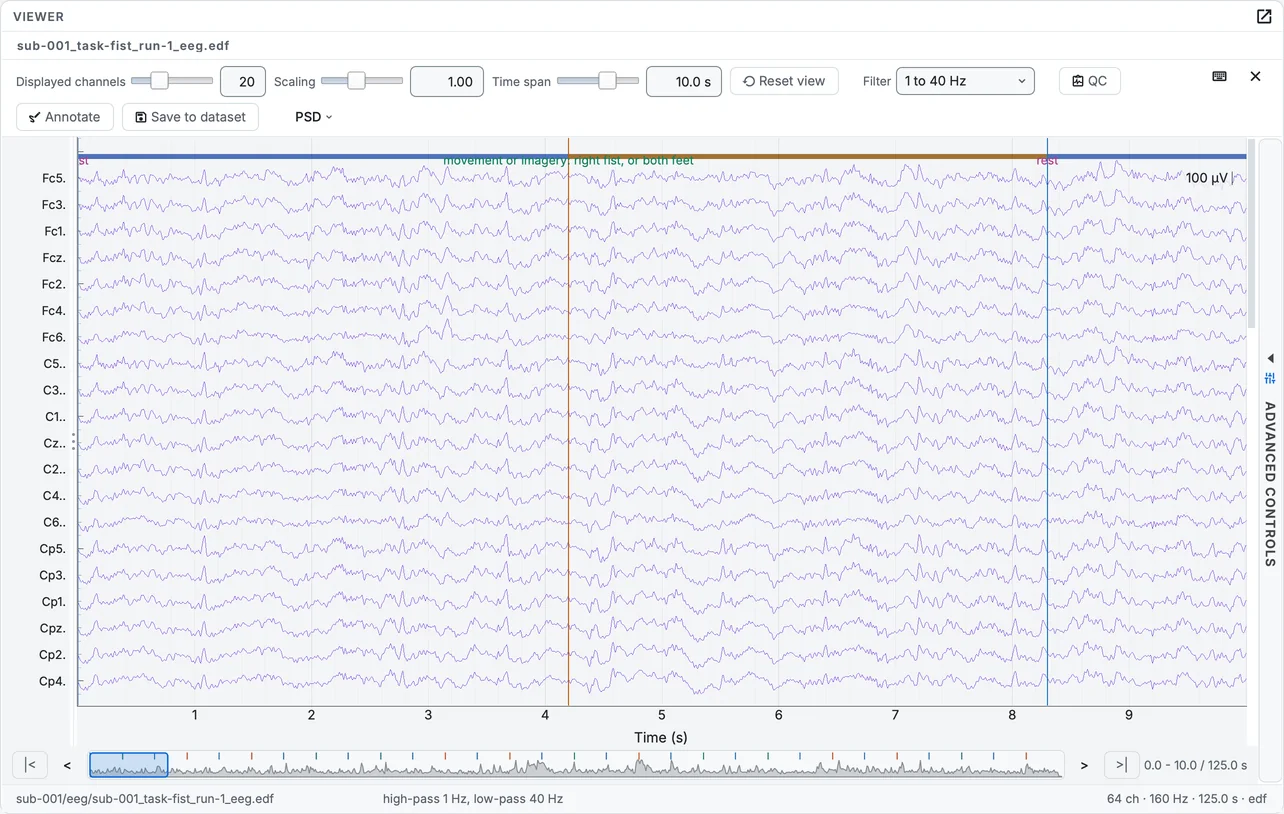This screenshot has width=1284, height=814.
Task: Select the Fc5. channel label
Action: pyautogui.click(x=53, y=178)
